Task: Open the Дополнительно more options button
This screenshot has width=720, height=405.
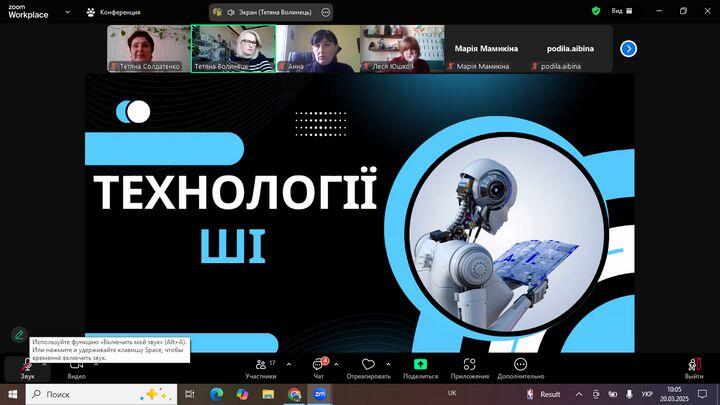Action: point(520,369)
